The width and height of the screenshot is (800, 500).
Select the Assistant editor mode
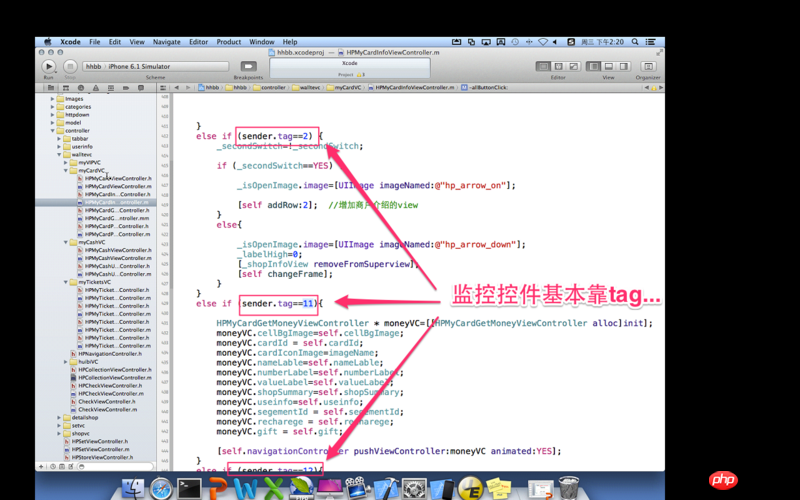[559, 66]
